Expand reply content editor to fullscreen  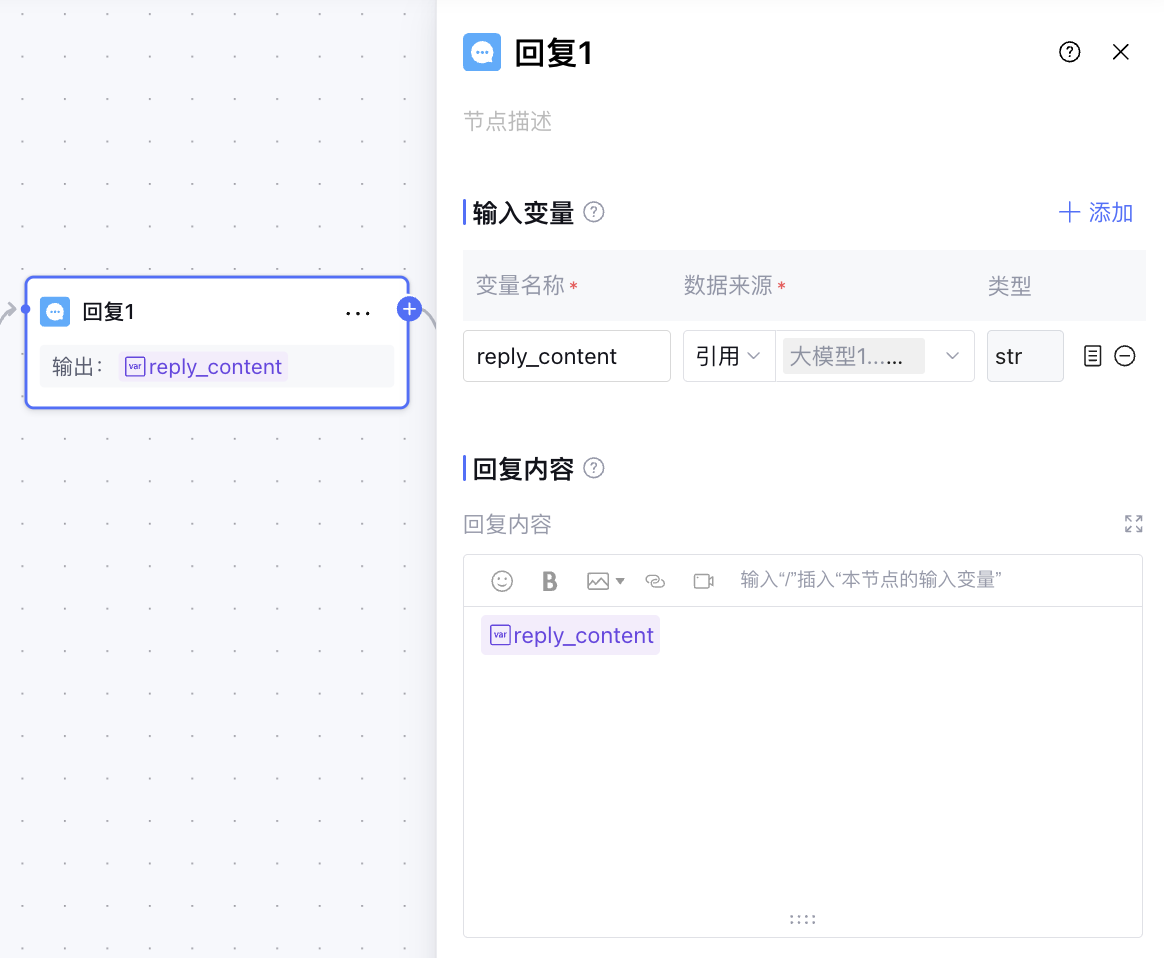click(1133, 524)
